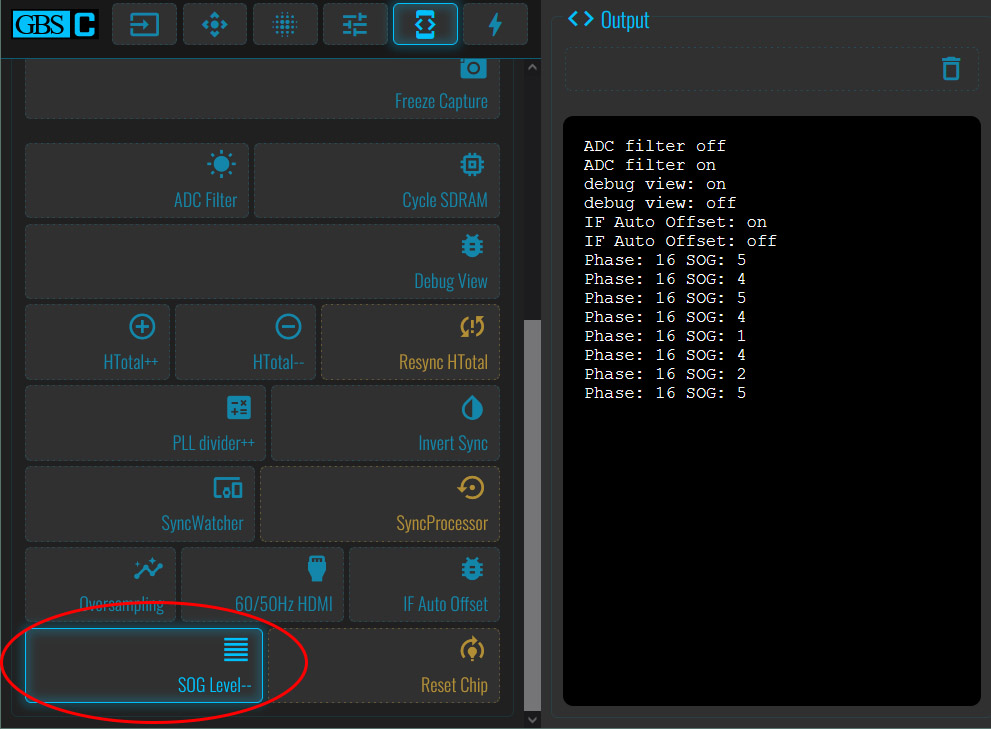Image resolution: width=991 pixels, height=729 pixels.
Task: Select 'Phase: 16 SOG: 2' log line
Action: tap(665, 374)
